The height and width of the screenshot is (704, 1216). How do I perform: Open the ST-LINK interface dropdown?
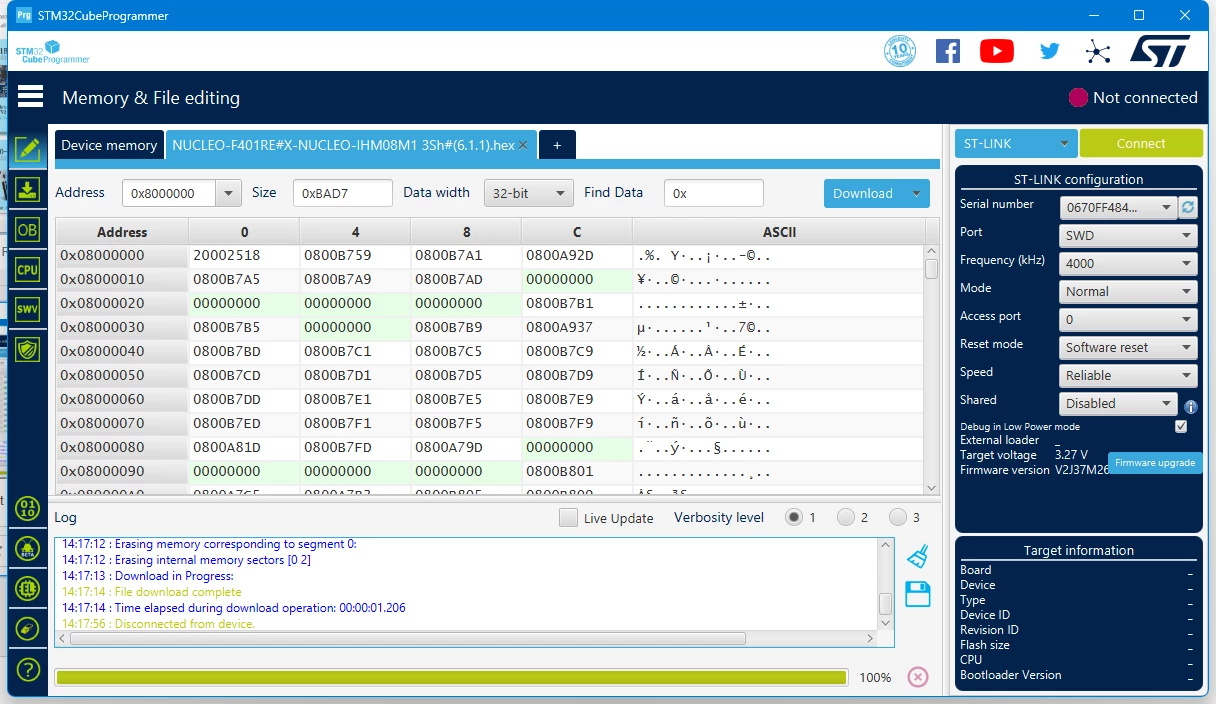pyautogui.click(x=1016, y=143)
